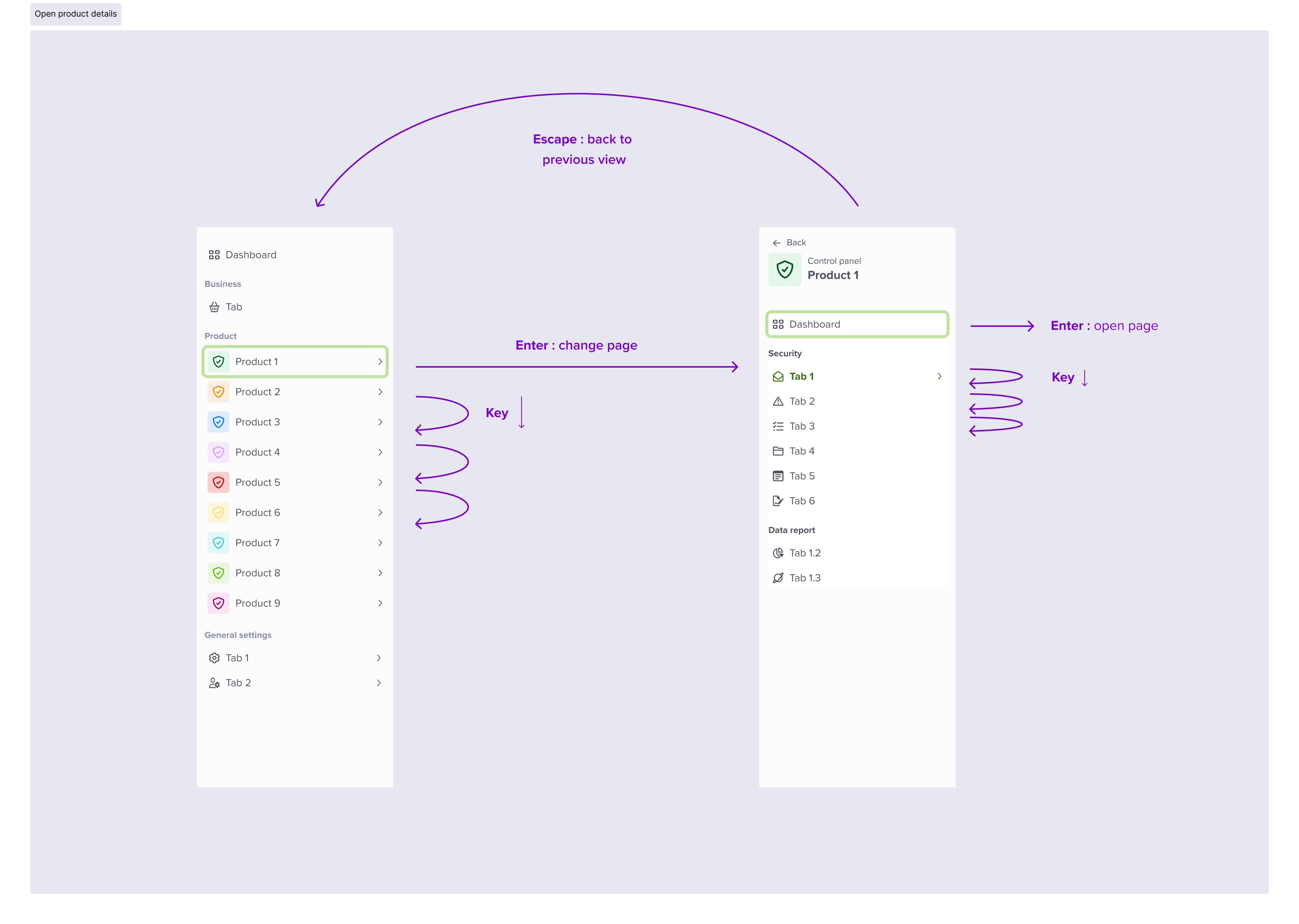1299x924 pixels.
Task: Click the checklist icon beside Tab 3
Action: point(778,427)
